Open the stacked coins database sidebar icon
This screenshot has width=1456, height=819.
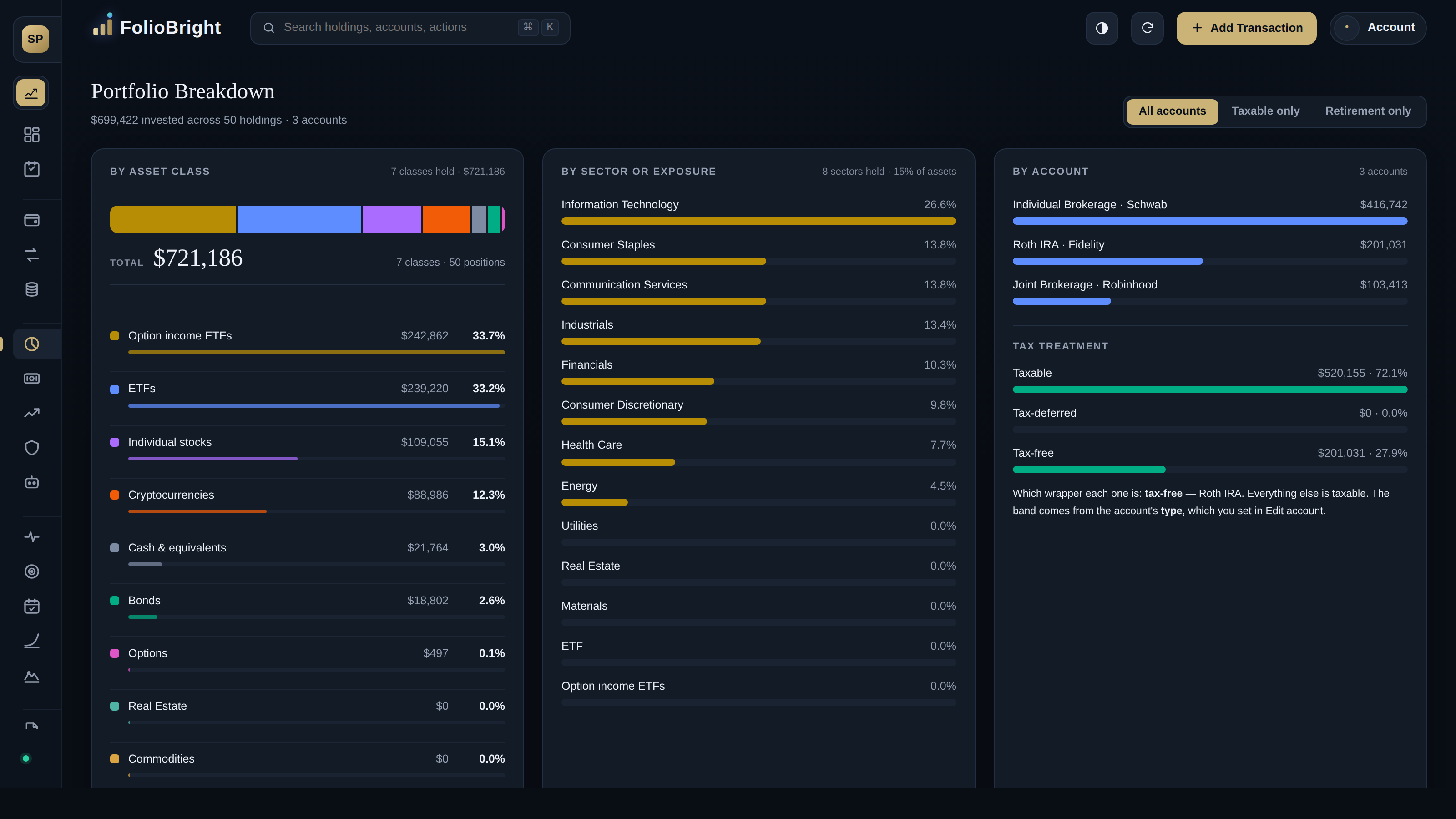(32, 289)
